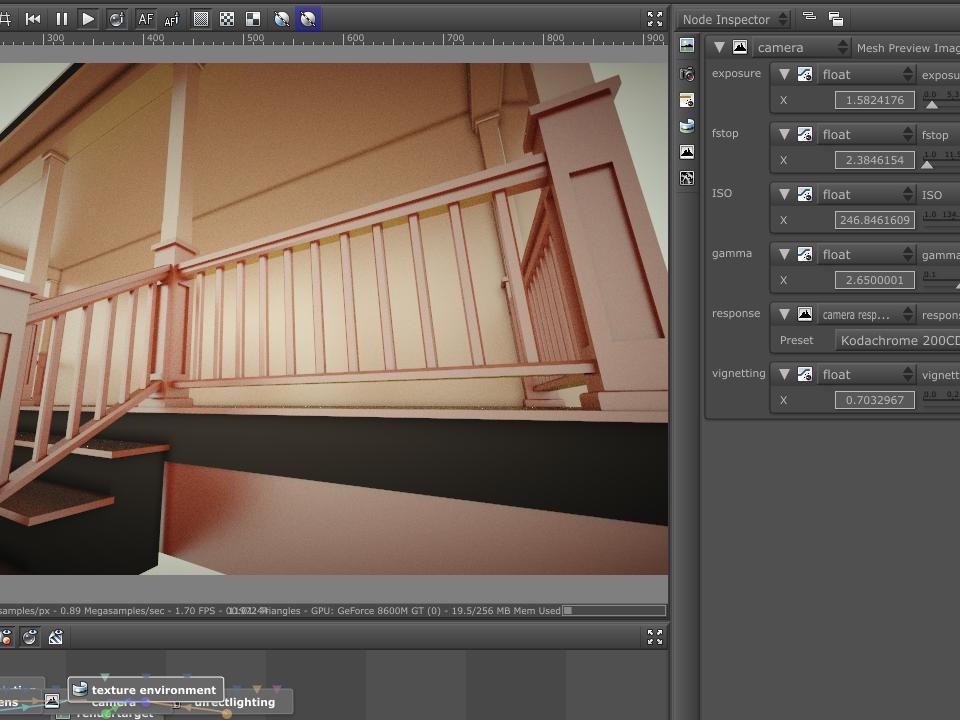This screenshot has height=720, width=960.
Task: Toggle the checkerboard alpha background
Action: [227, 19]
